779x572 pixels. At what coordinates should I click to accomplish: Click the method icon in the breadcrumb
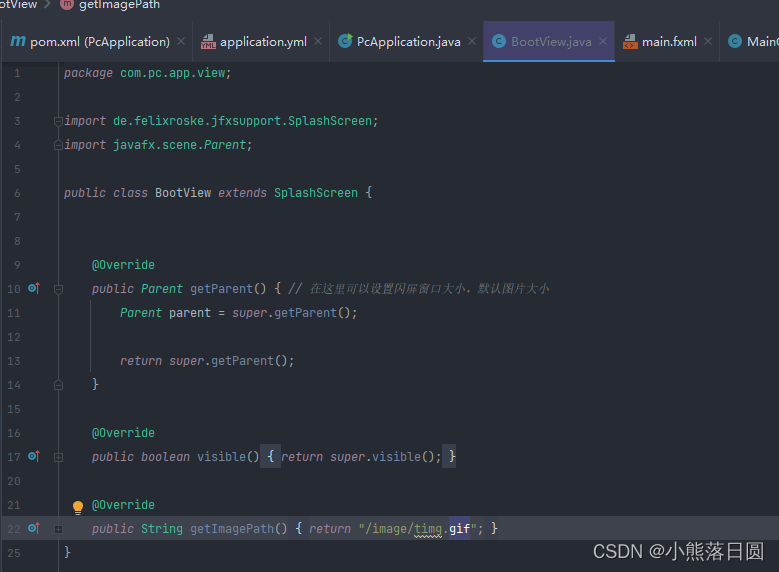67,4
